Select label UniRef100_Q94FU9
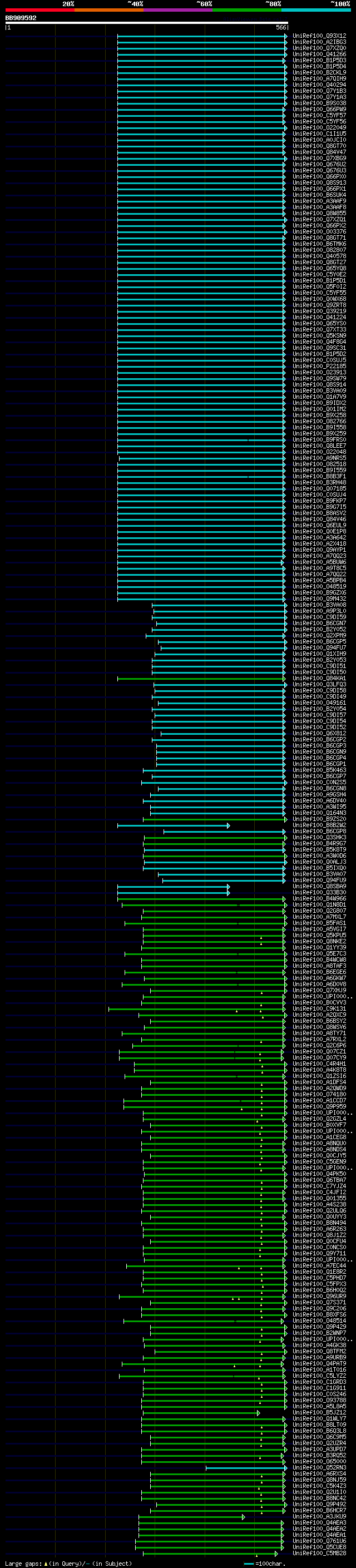 (x=319, y=880)
